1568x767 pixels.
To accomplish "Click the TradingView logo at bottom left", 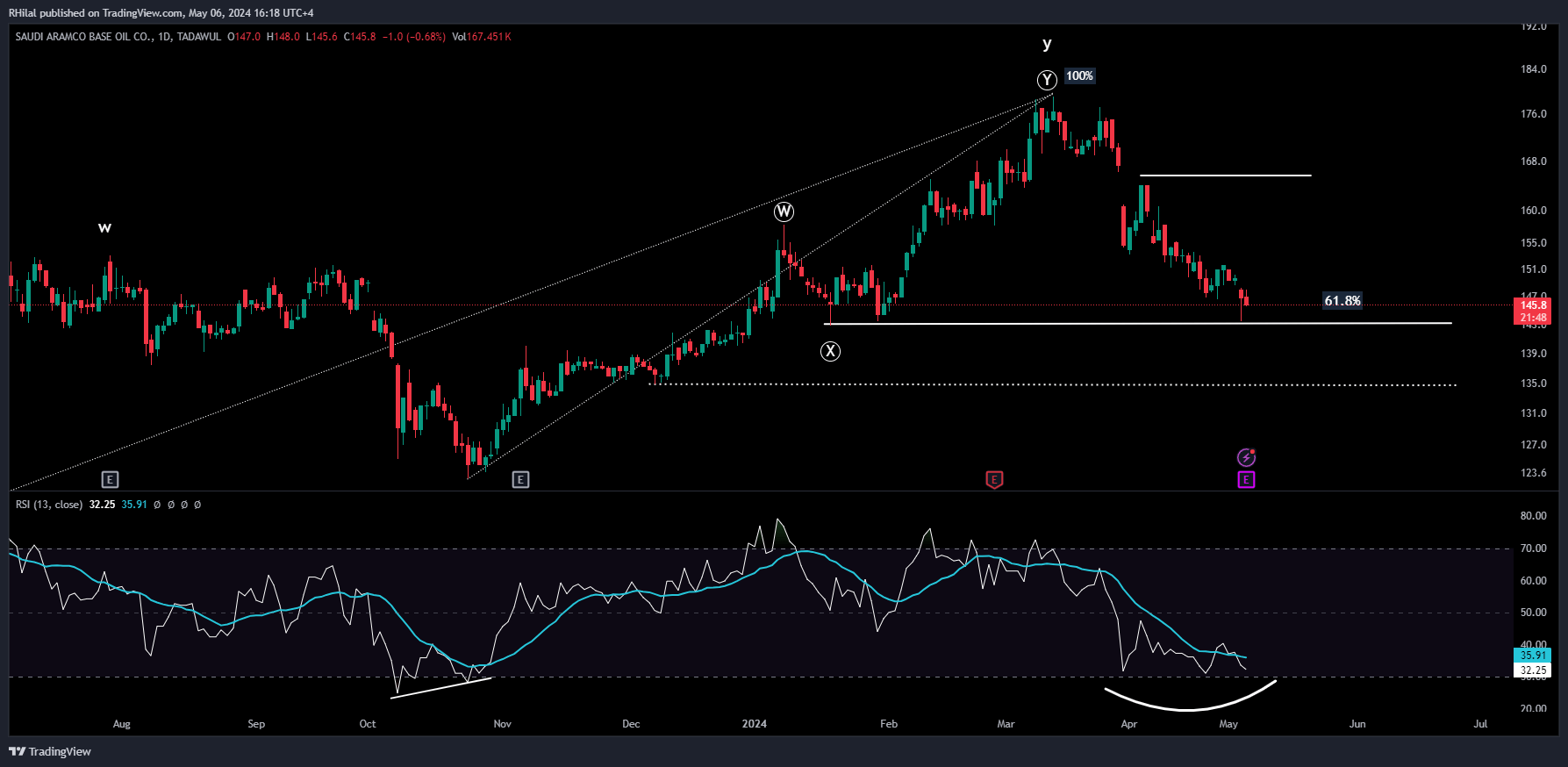I will click(50, 751).
